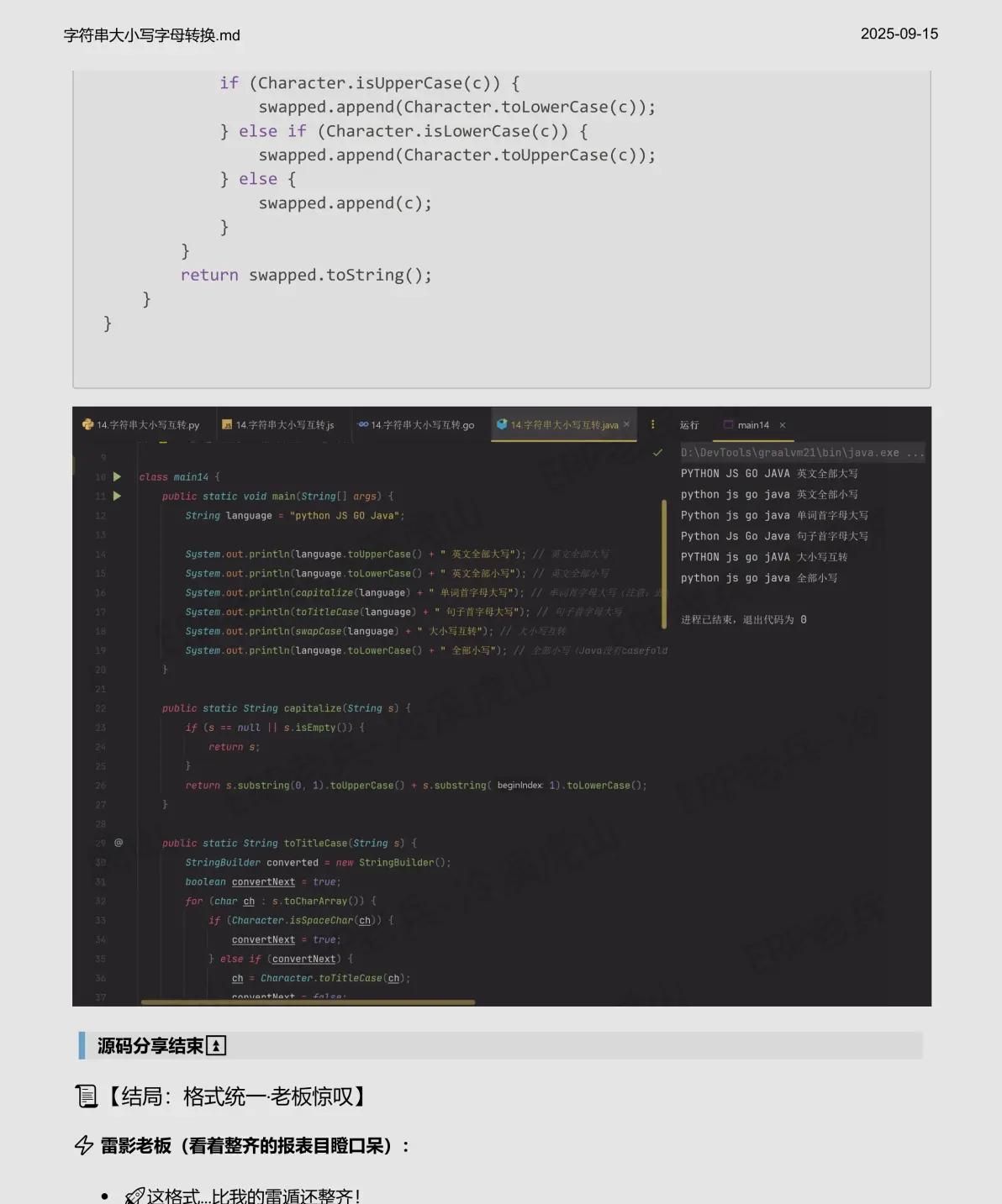Image resolution: width=1002 pixels, height=1204 pixels.
Task: Click the scroll emoji before 结局 heading
Action: point(87,1096)
